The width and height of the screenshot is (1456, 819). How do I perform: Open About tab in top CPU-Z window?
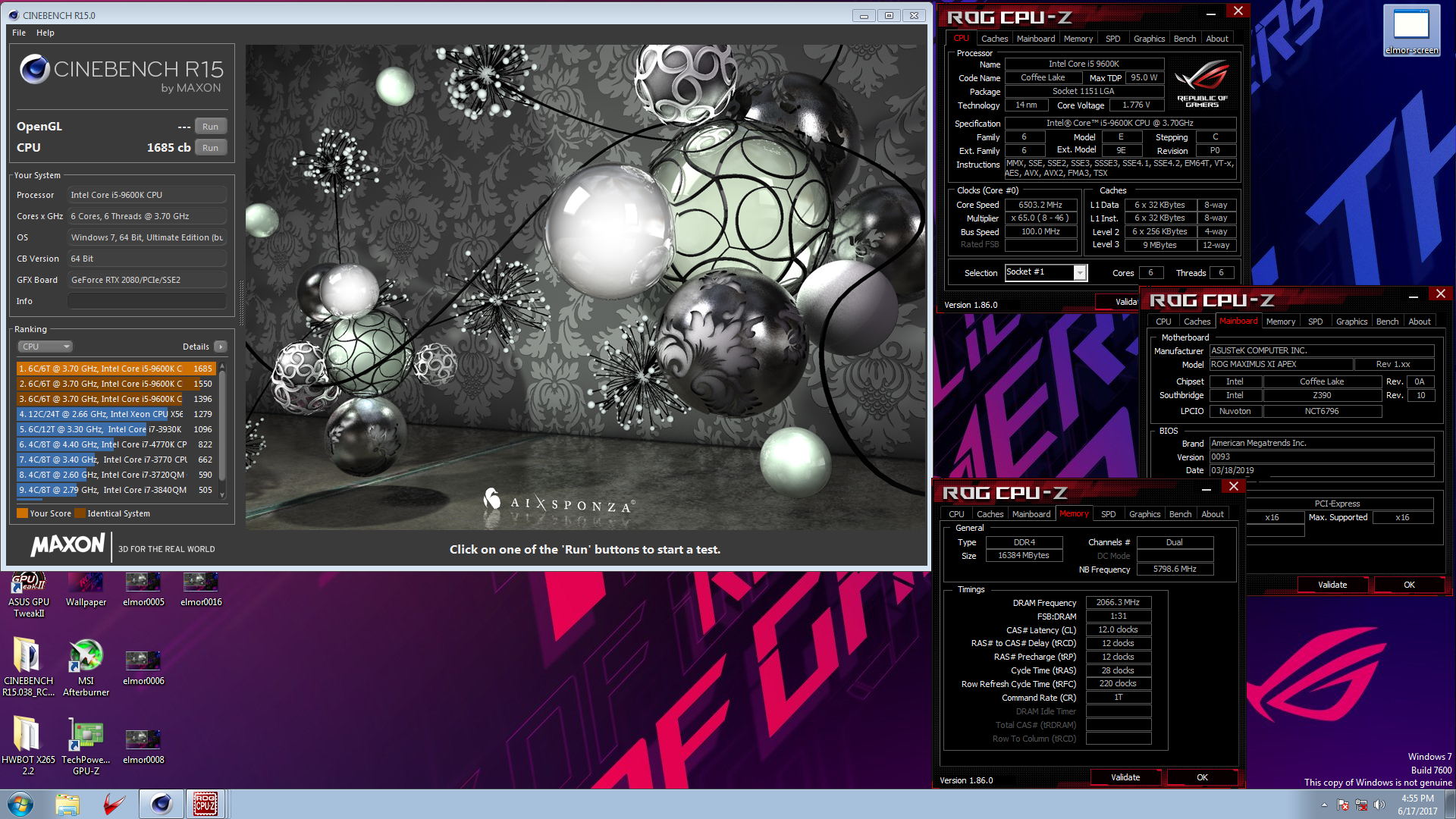click(x=1217, y=39)
